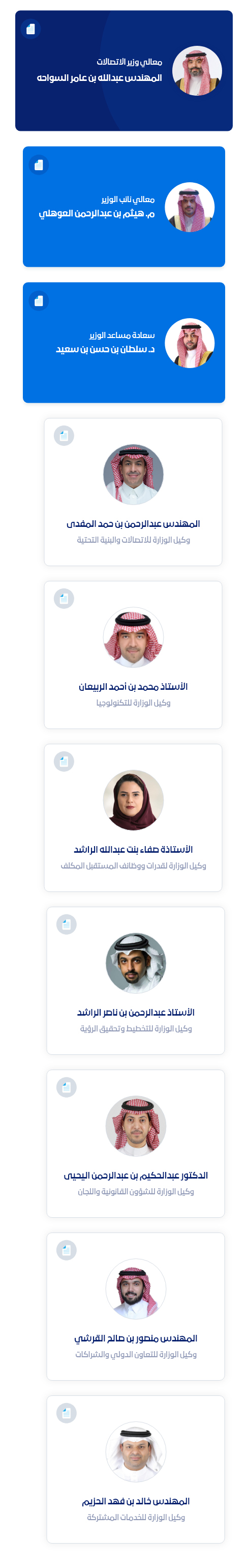
Task: Open document icon on Minister Abdullah Alswaha card
Action: pos(30,29)
